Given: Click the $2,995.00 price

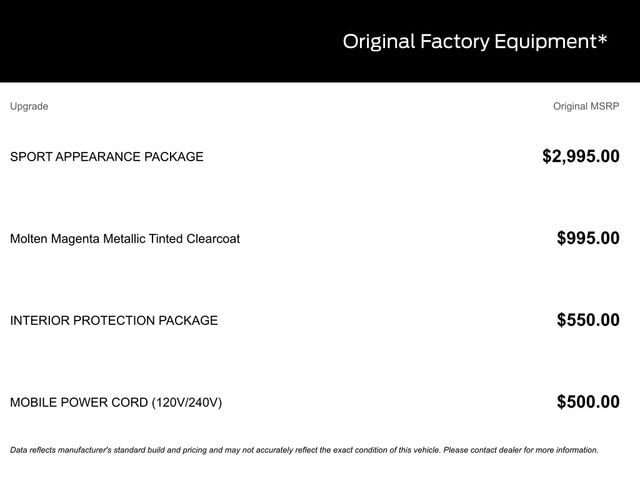Looking at the screenshot, I should point(580,156).
